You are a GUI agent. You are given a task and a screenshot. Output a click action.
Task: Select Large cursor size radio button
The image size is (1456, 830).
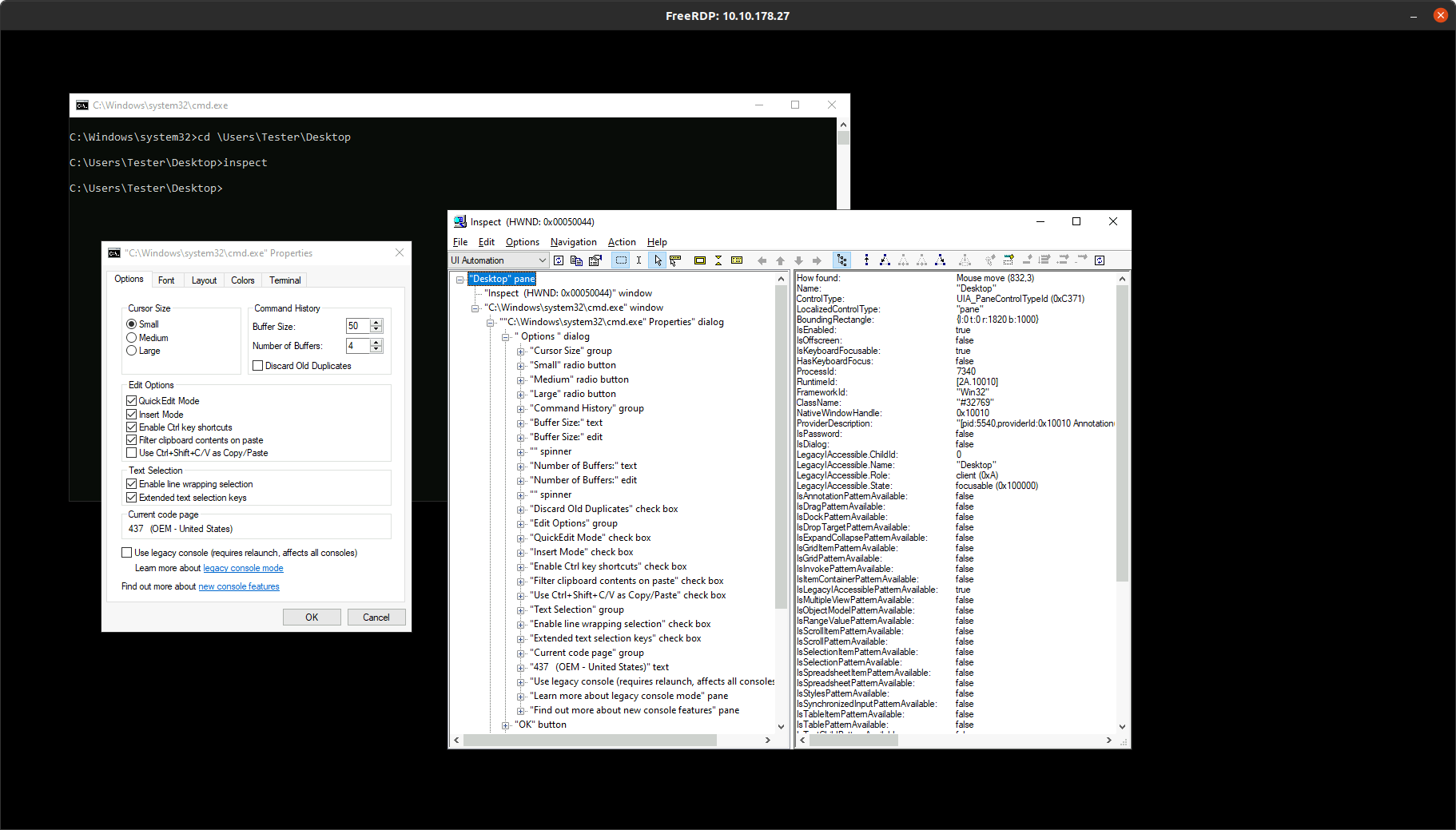131,351
